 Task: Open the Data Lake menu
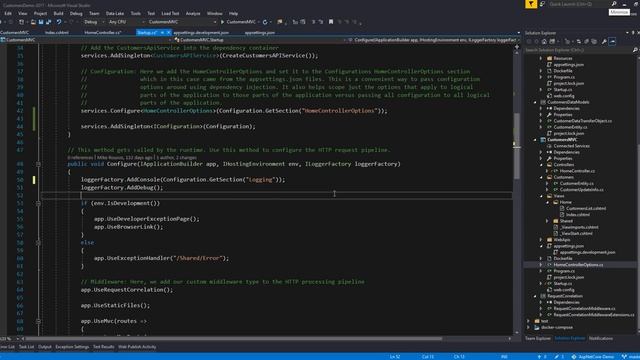click(115, 13)
